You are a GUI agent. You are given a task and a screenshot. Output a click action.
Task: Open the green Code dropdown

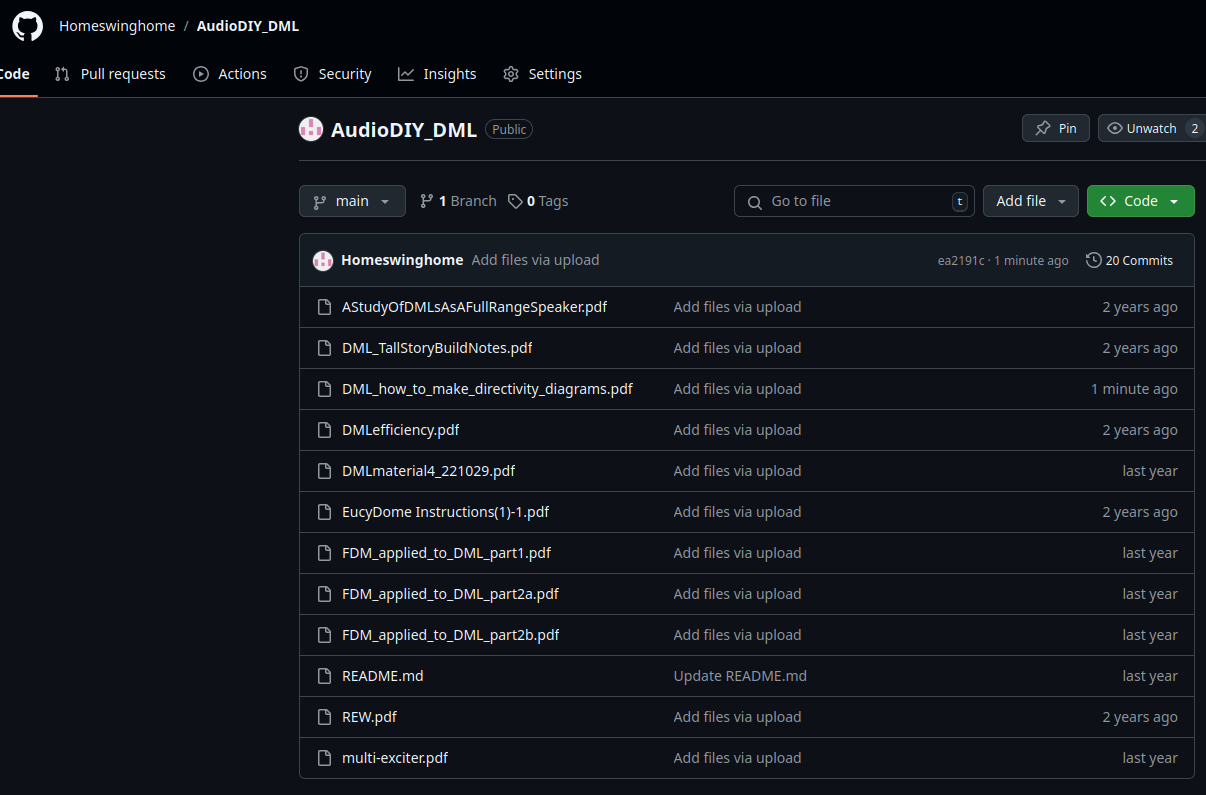pyautogui.click(x=1141, y=201)
